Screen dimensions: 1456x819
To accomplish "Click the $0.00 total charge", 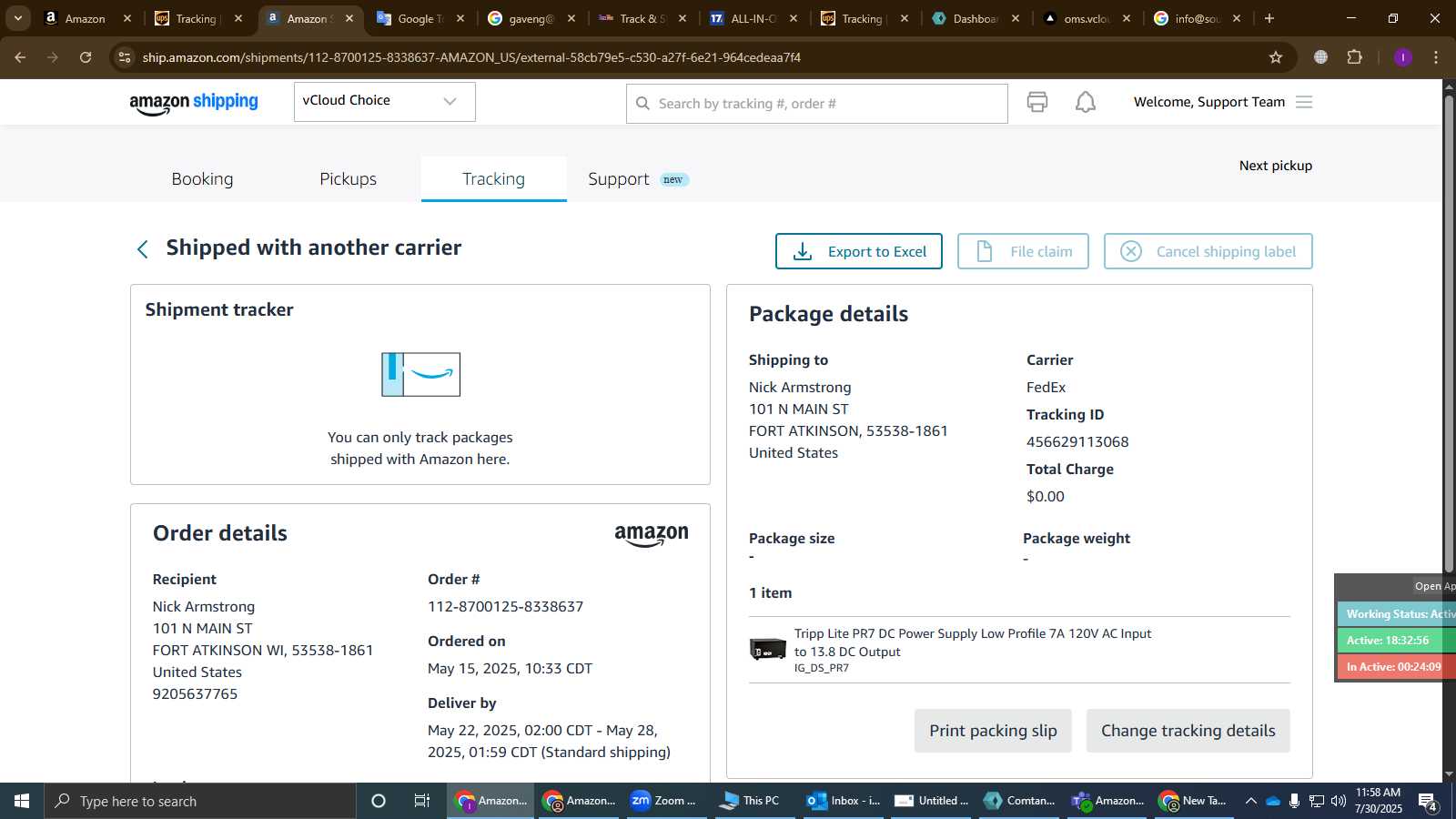I will (x=1045, y=497).
